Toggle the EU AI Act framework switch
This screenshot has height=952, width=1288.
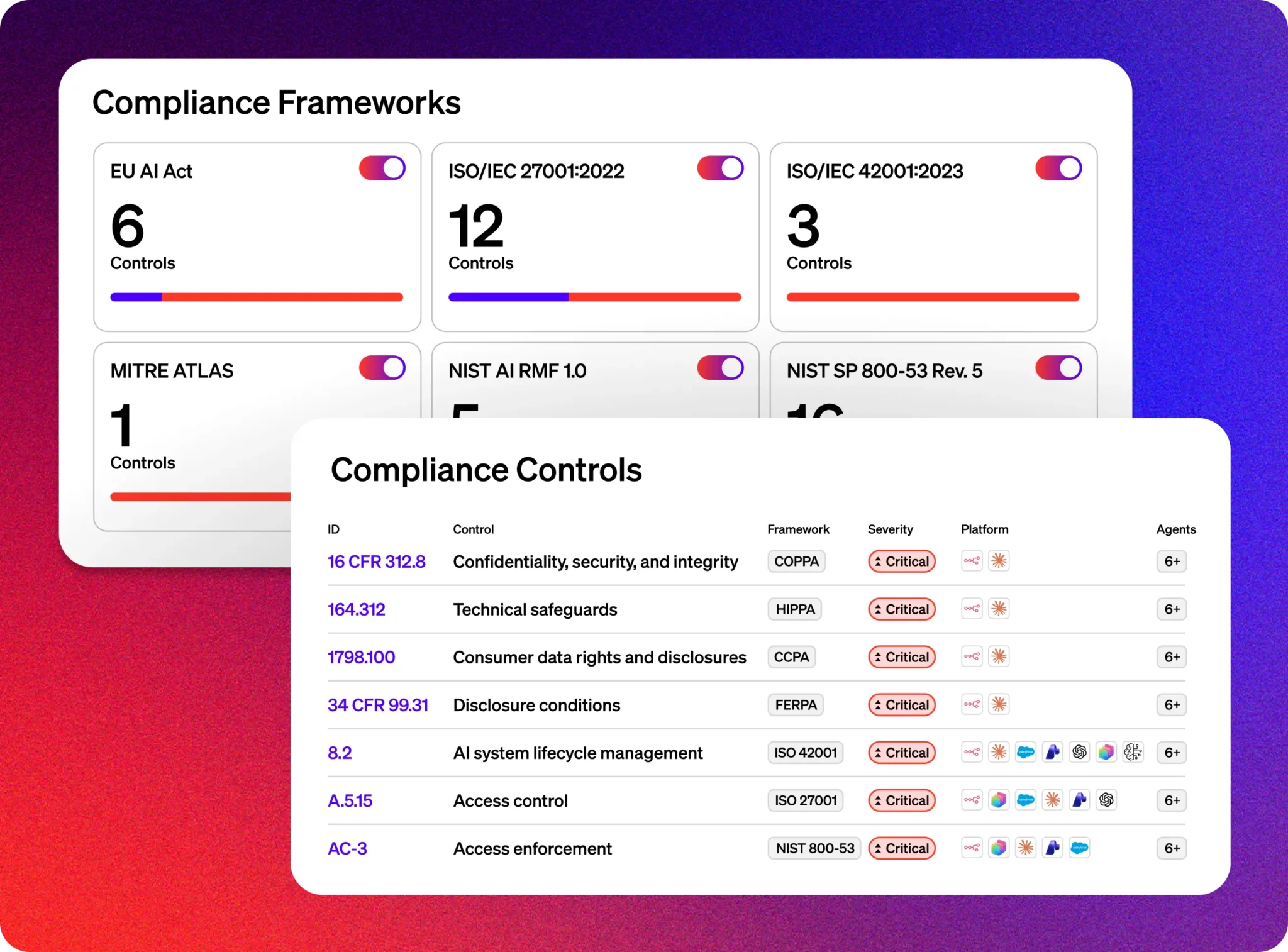click(x=382, y=169)
